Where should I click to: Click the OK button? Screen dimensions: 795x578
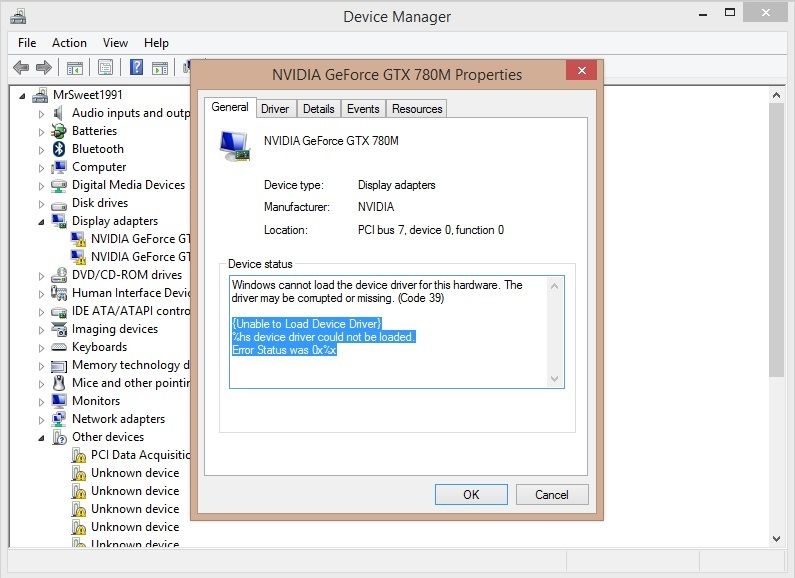(x=471, y=494)
